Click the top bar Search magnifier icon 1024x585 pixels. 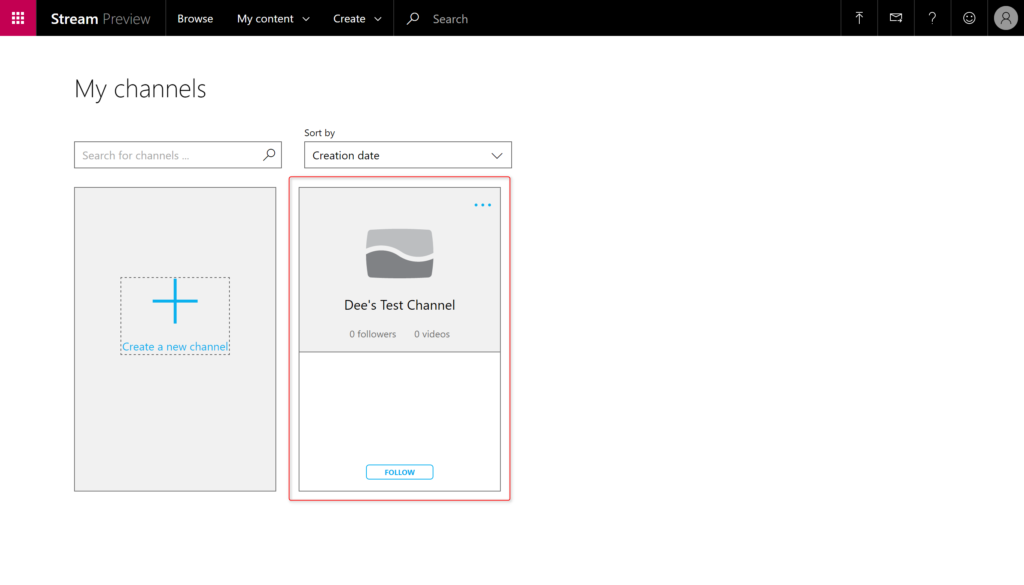point(413,18)
